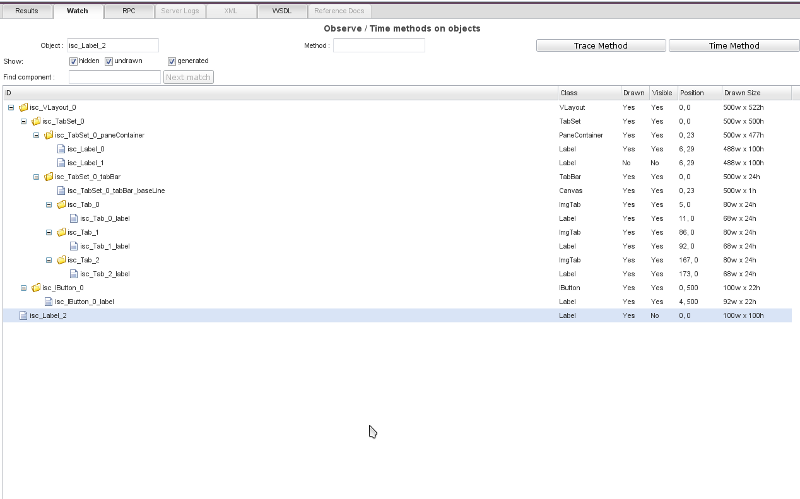
Task: Click the folder icon for isc_Tab_1
Action: 61,232
